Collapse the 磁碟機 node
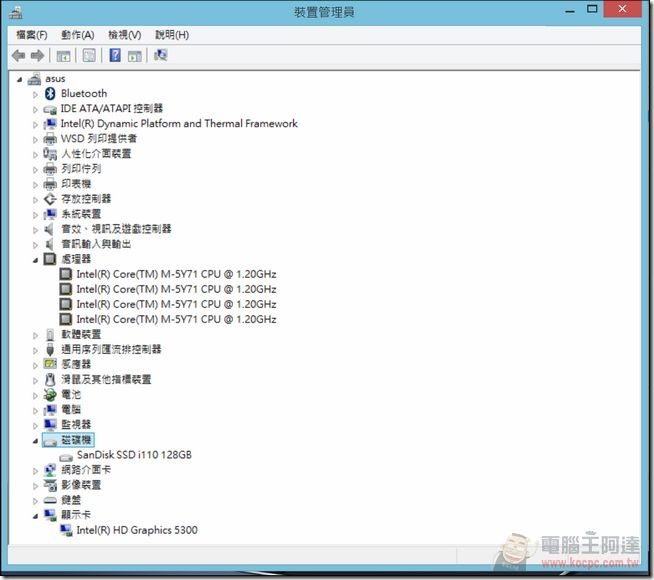 point(35,441)
